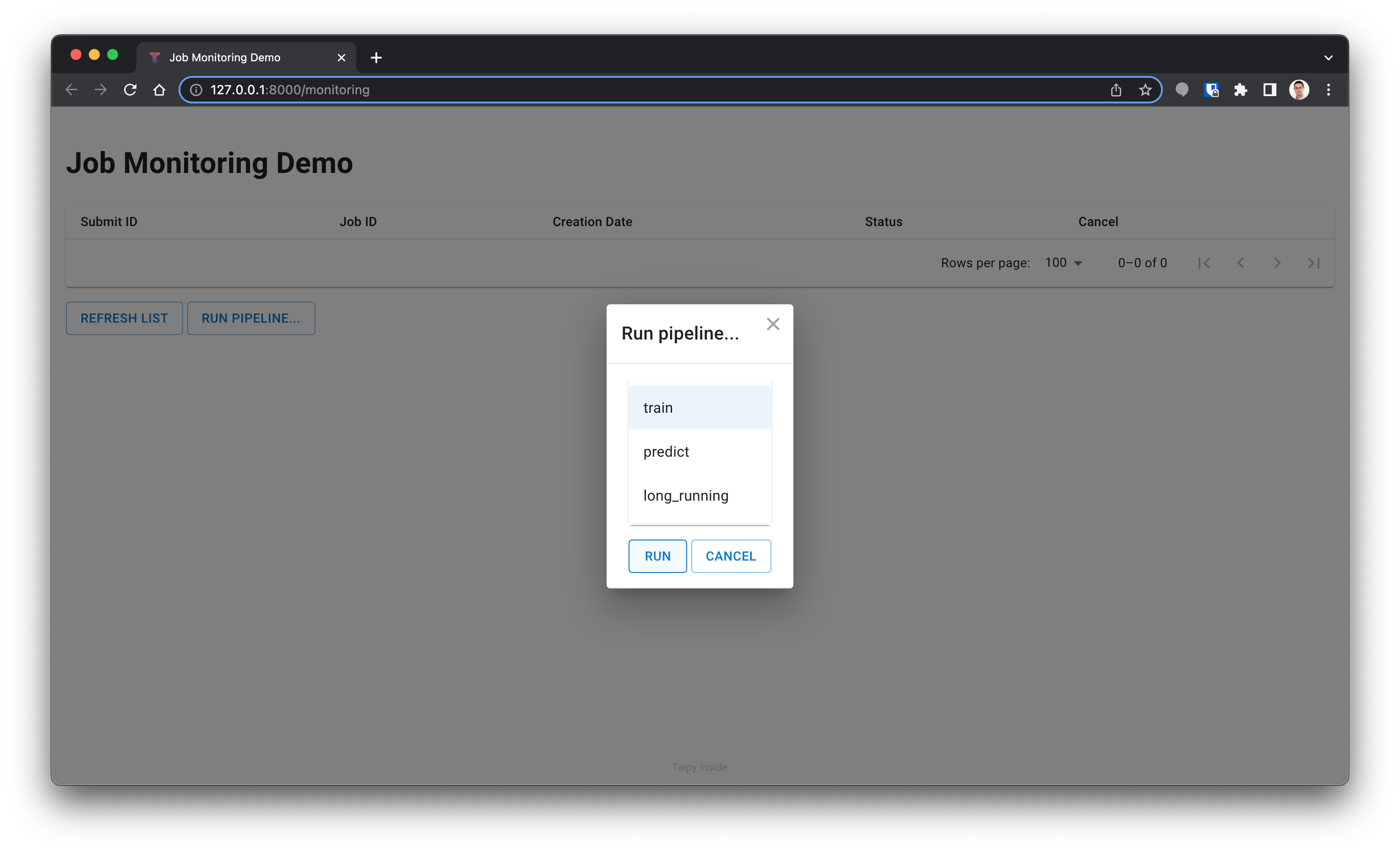Viewport: 1400px width, 853px height.
Task: Click the site information icon
Action: [196, 90]
